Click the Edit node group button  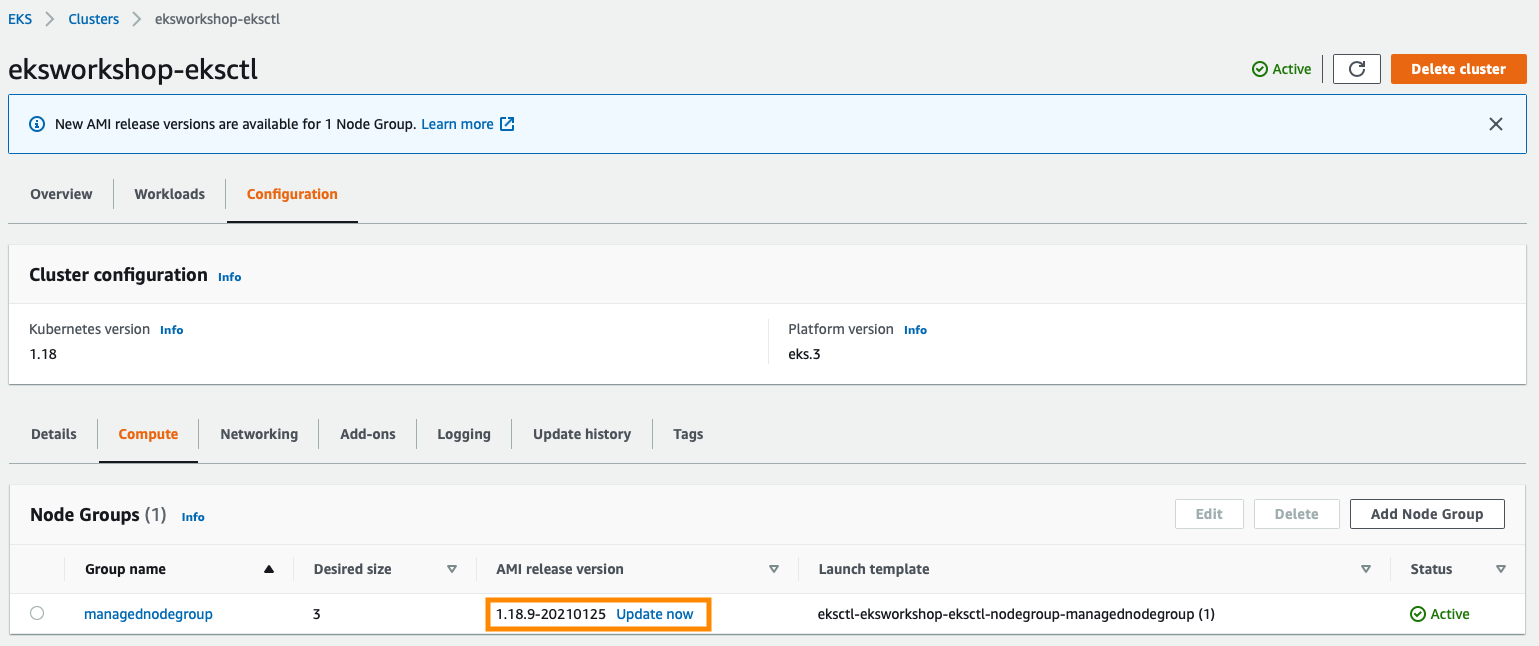(x=1209, y=514)
